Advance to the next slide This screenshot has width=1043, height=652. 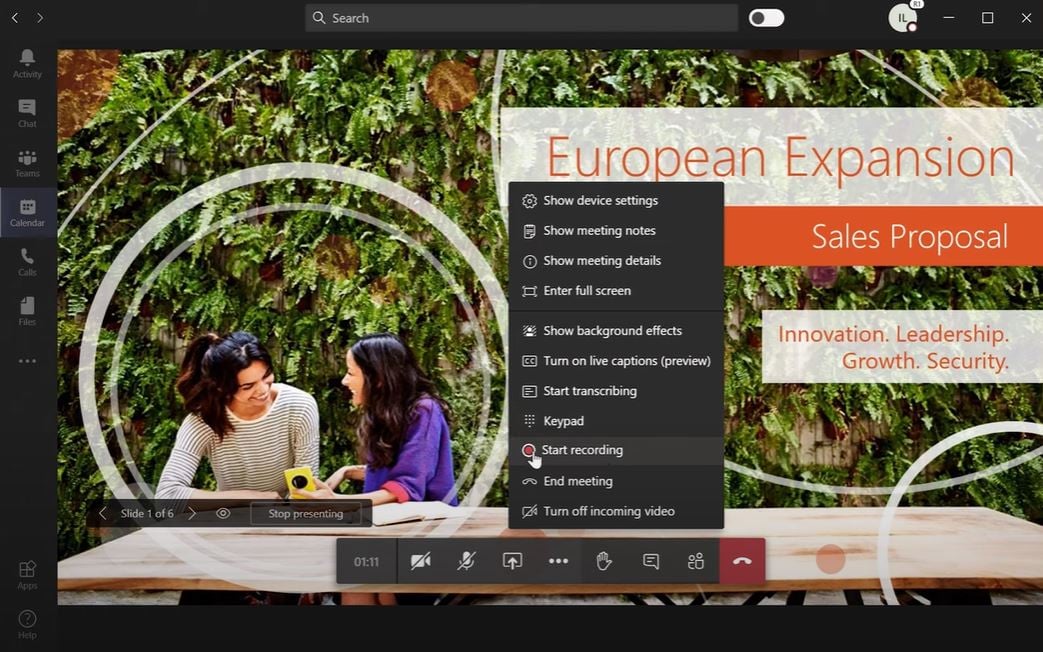coord(192,514)
